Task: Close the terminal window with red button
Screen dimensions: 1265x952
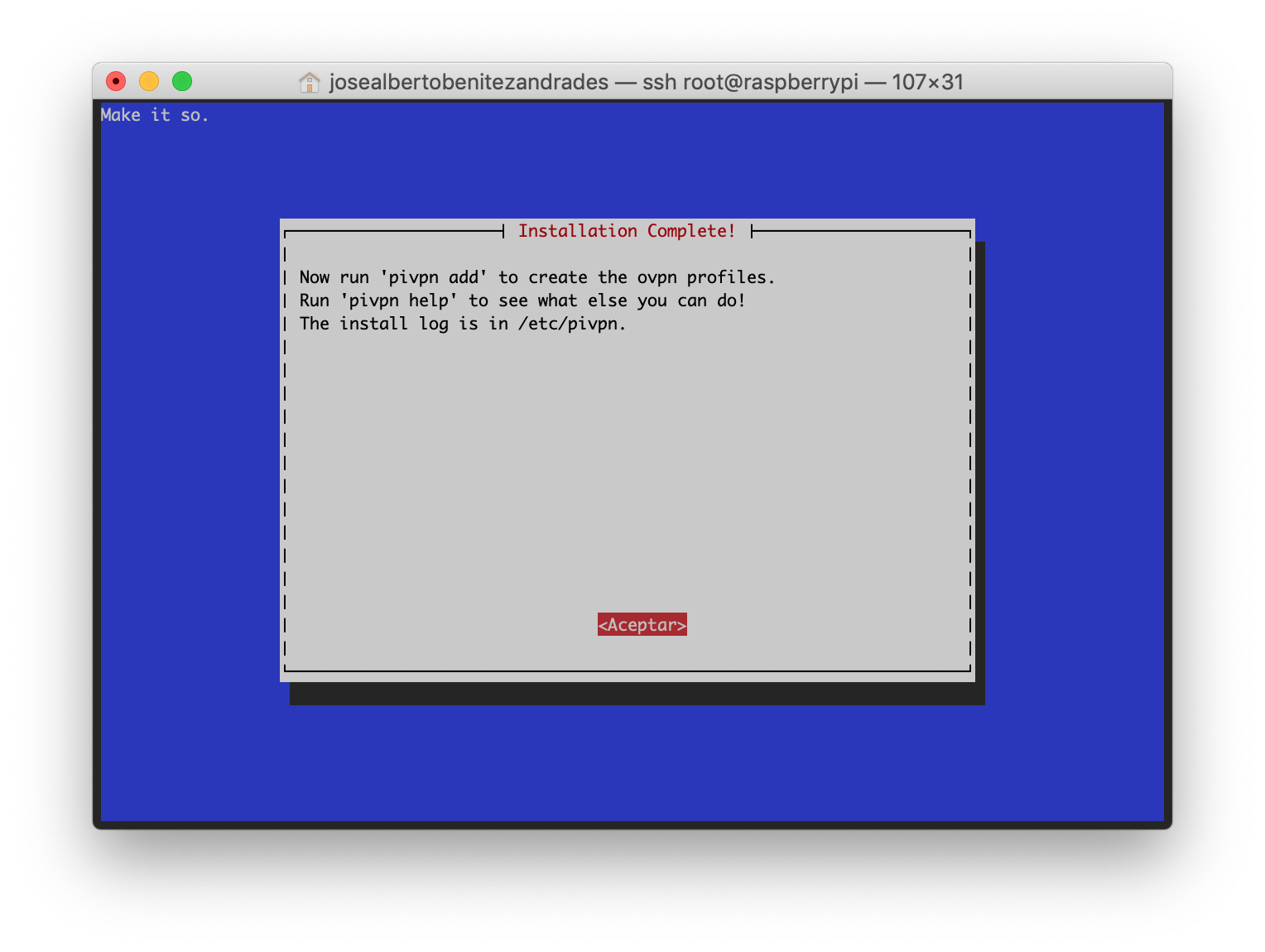Action: [x=116, y=81]
